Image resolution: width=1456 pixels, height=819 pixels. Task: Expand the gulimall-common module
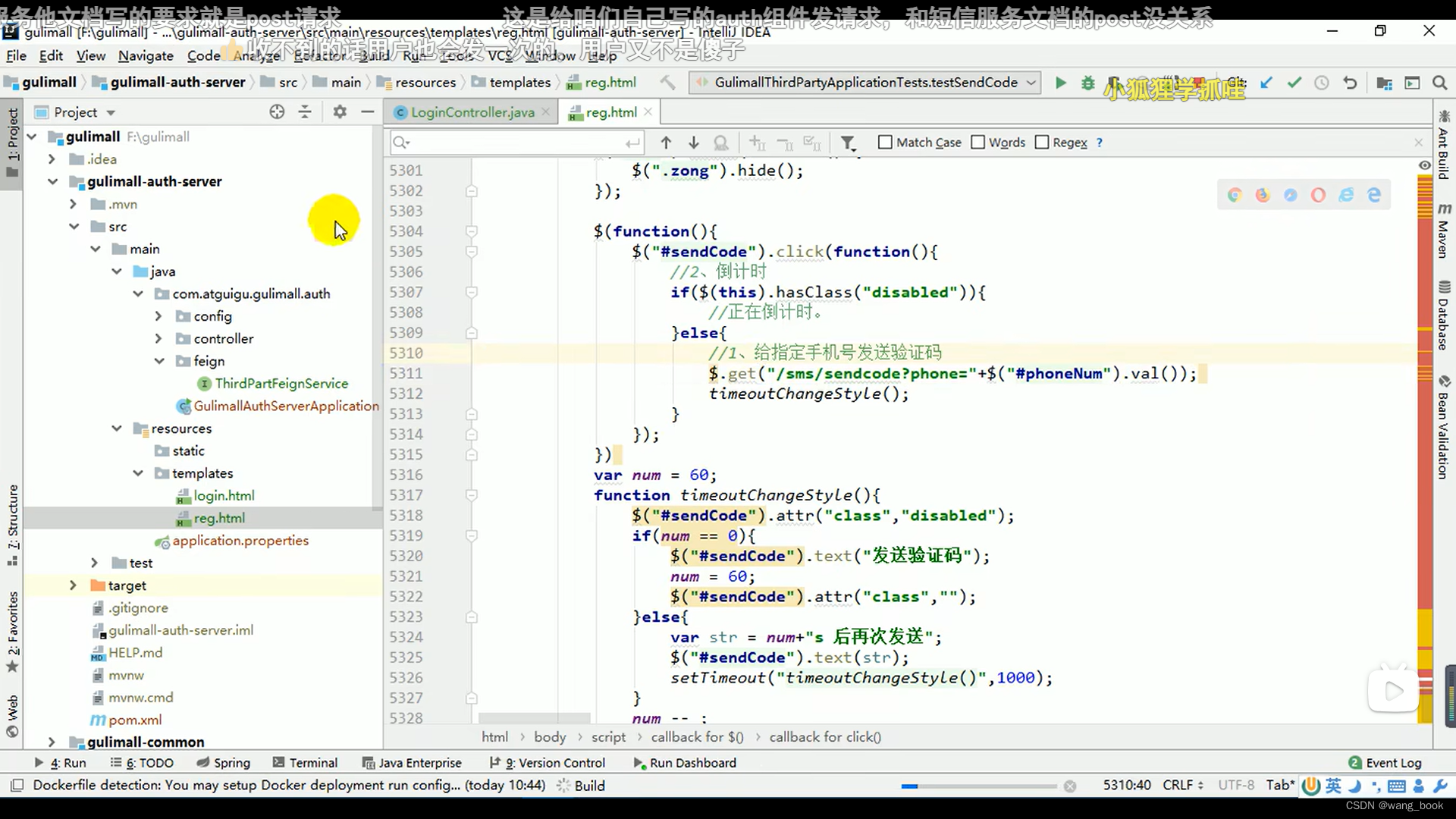tap(52, 742)
